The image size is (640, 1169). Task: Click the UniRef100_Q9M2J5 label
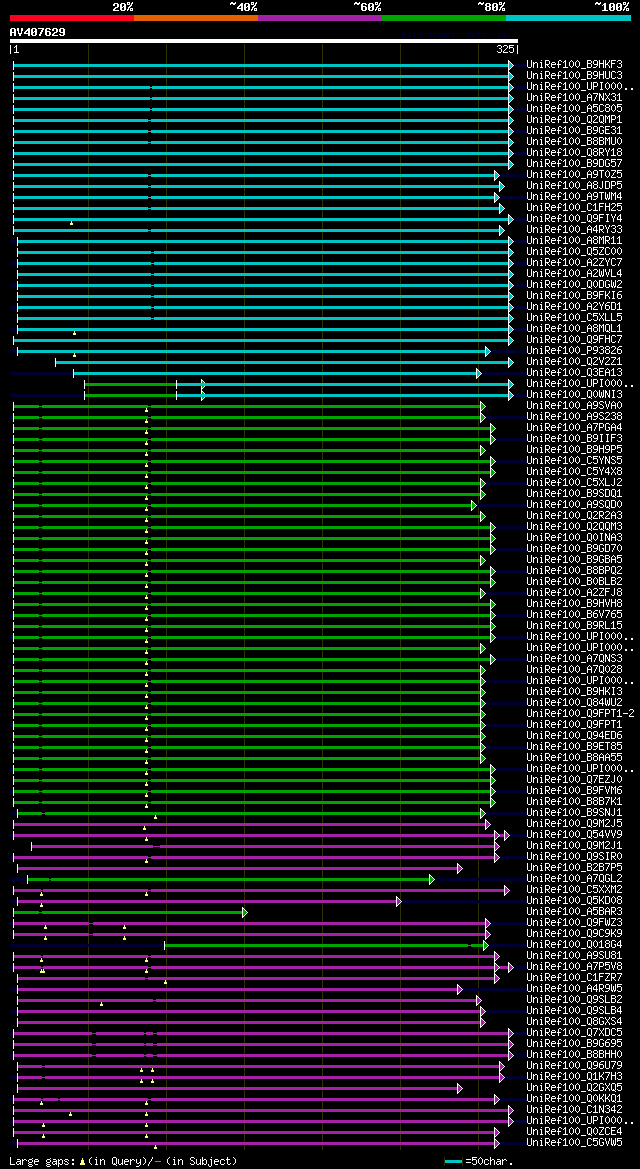[574, 824]
